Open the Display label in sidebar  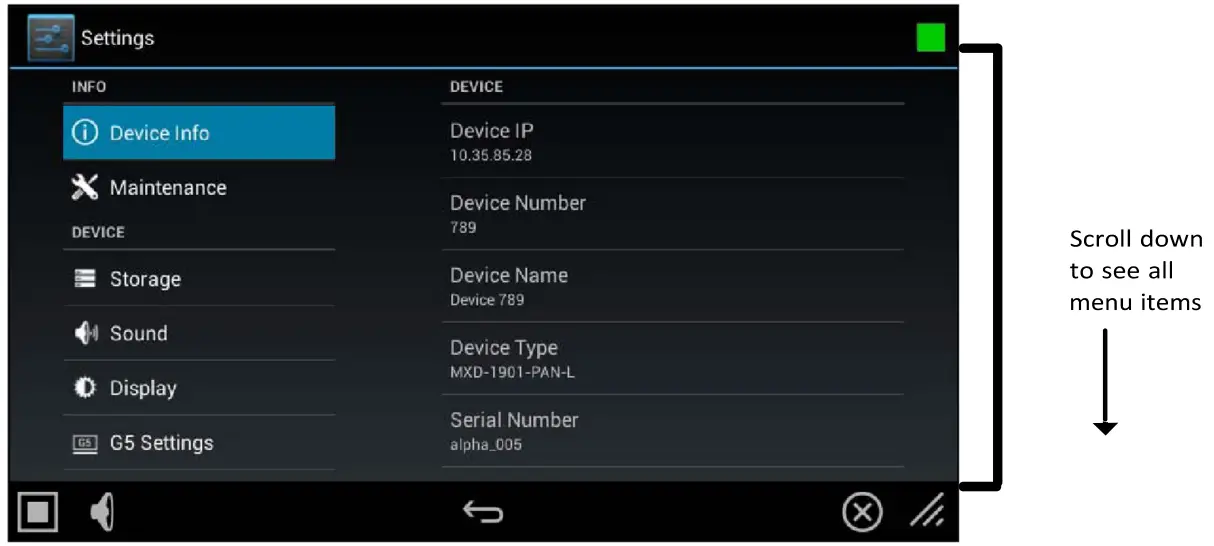(143, 388)
